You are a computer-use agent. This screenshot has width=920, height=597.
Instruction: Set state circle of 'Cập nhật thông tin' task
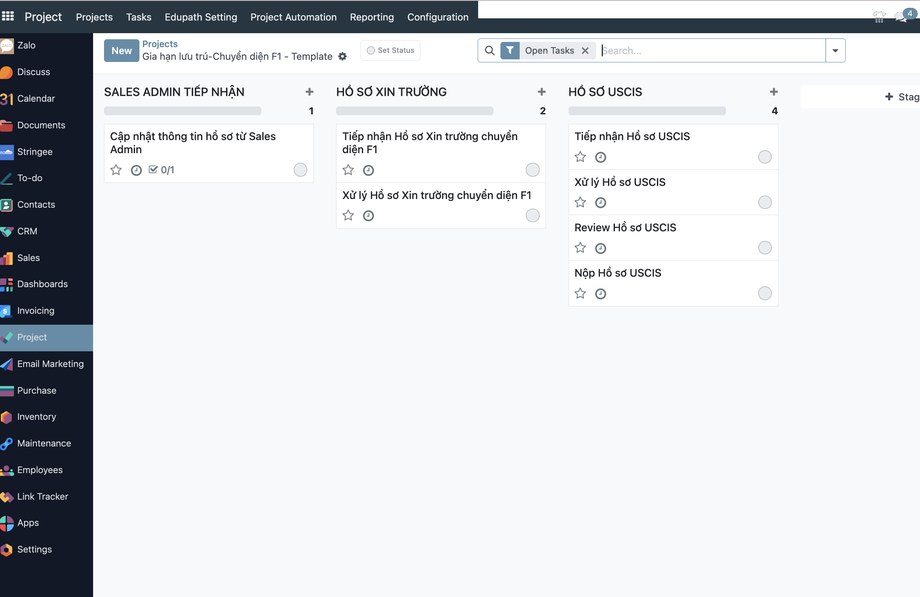[300, 170]
